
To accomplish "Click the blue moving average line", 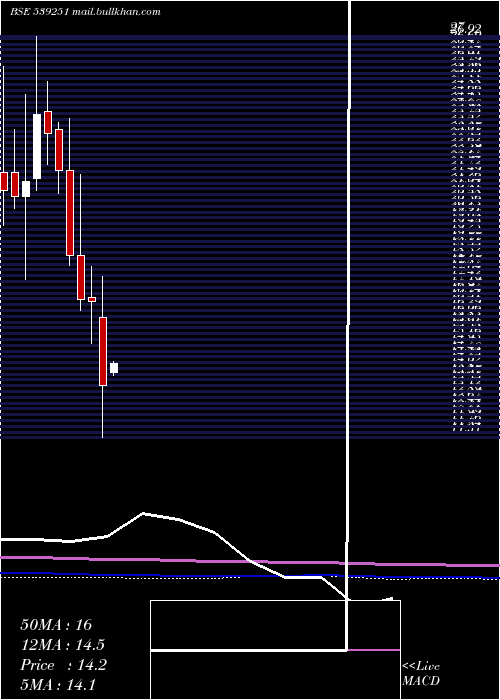I will tap(250, 575).
